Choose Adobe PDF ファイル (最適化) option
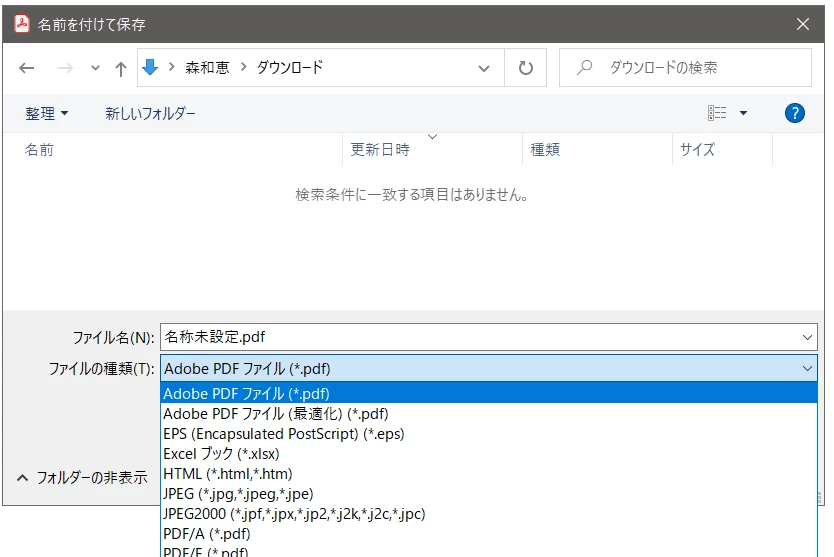Screen dimensions: 834x557 488,413
